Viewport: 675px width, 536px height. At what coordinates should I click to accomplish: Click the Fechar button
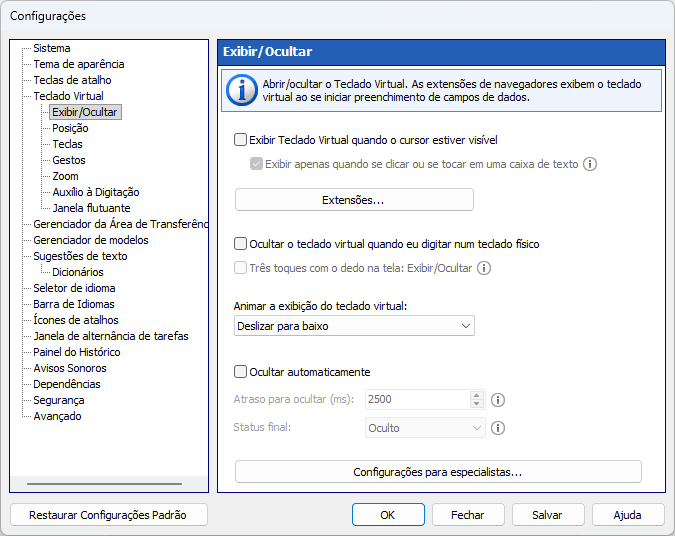pos(468,515)
